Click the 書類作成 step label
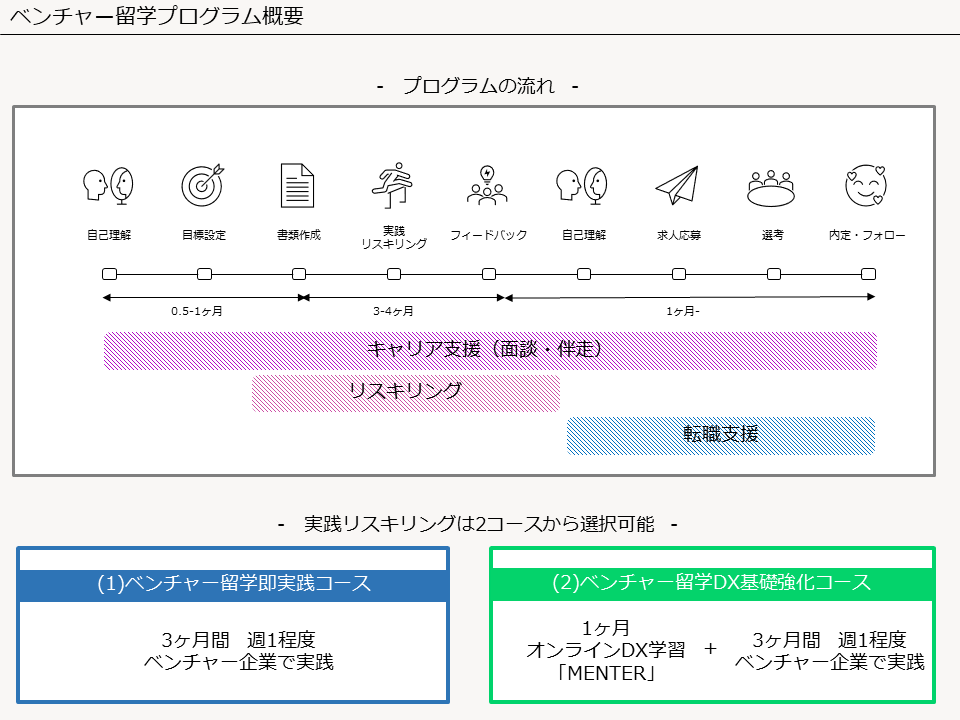The height and width of the screenshot is (720, 960). coord(299,235)
